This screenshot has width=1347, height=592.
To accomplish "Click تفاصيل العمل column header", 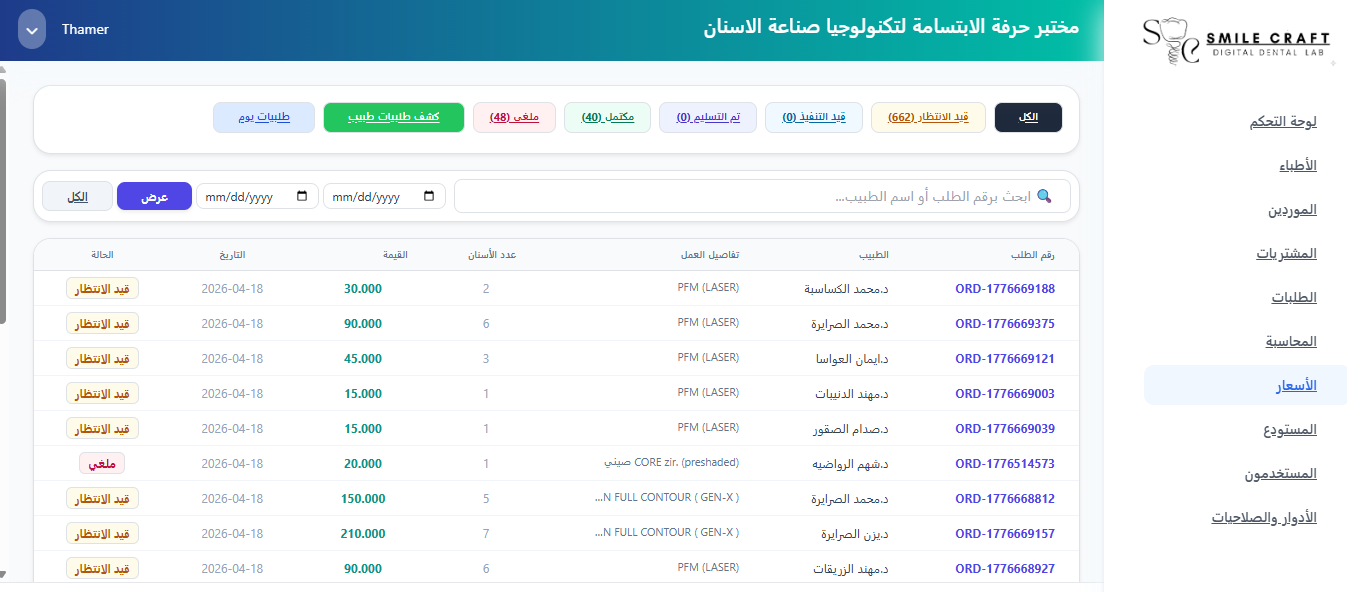I will (x=709, y=255).
